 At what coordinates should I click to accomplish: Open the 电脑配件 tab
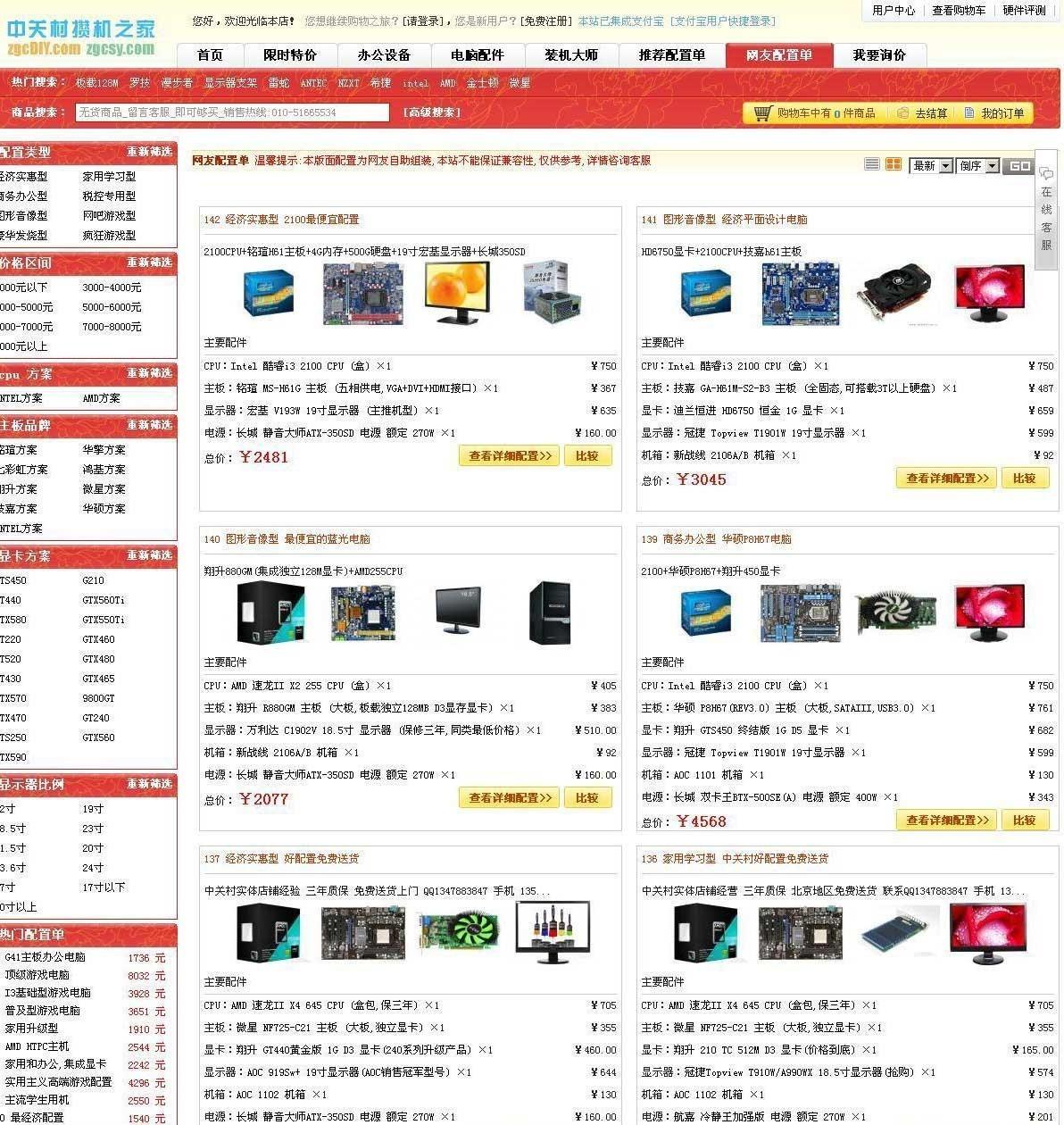point(478,55)
